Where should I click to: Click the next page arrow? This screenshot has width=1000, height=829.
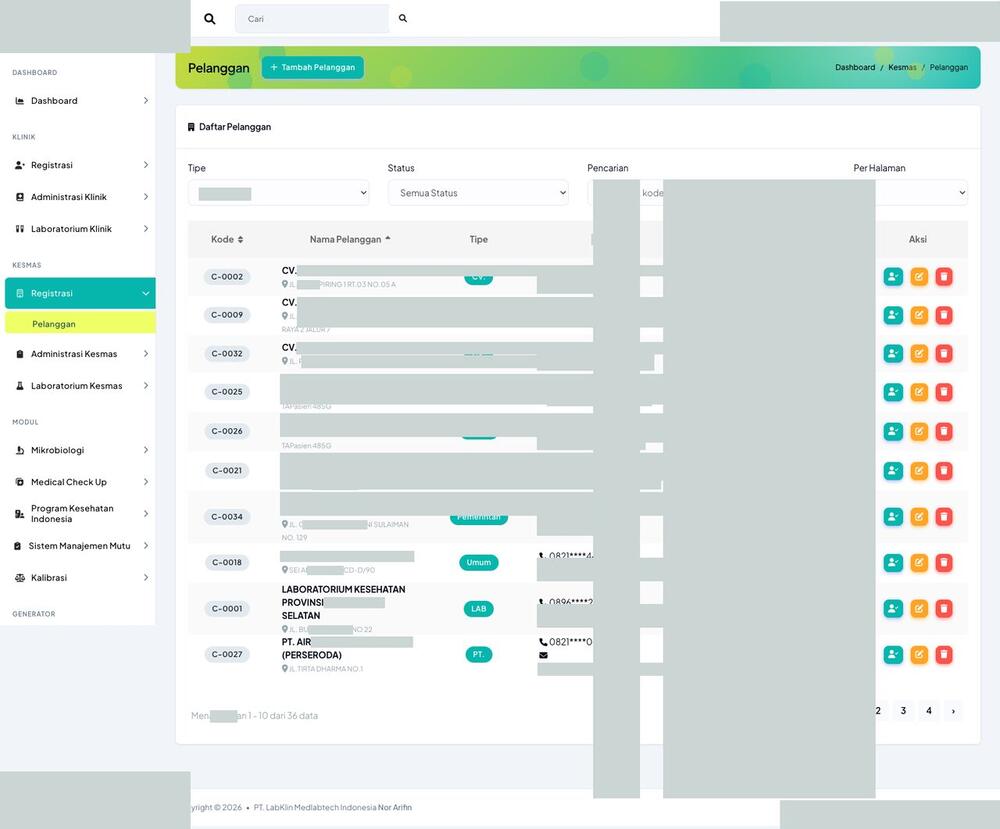click(x=953, y=710)
